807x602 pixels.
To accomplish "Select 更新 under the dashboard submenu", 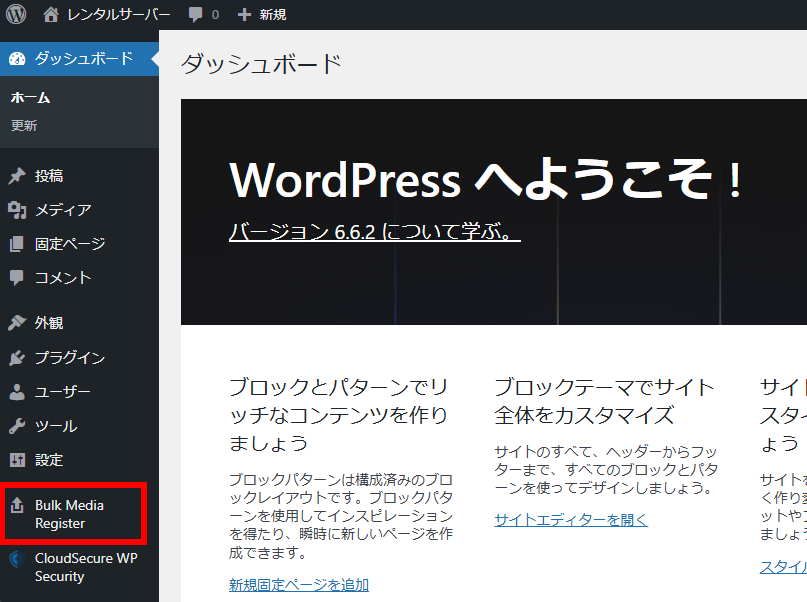I will 24,126.
